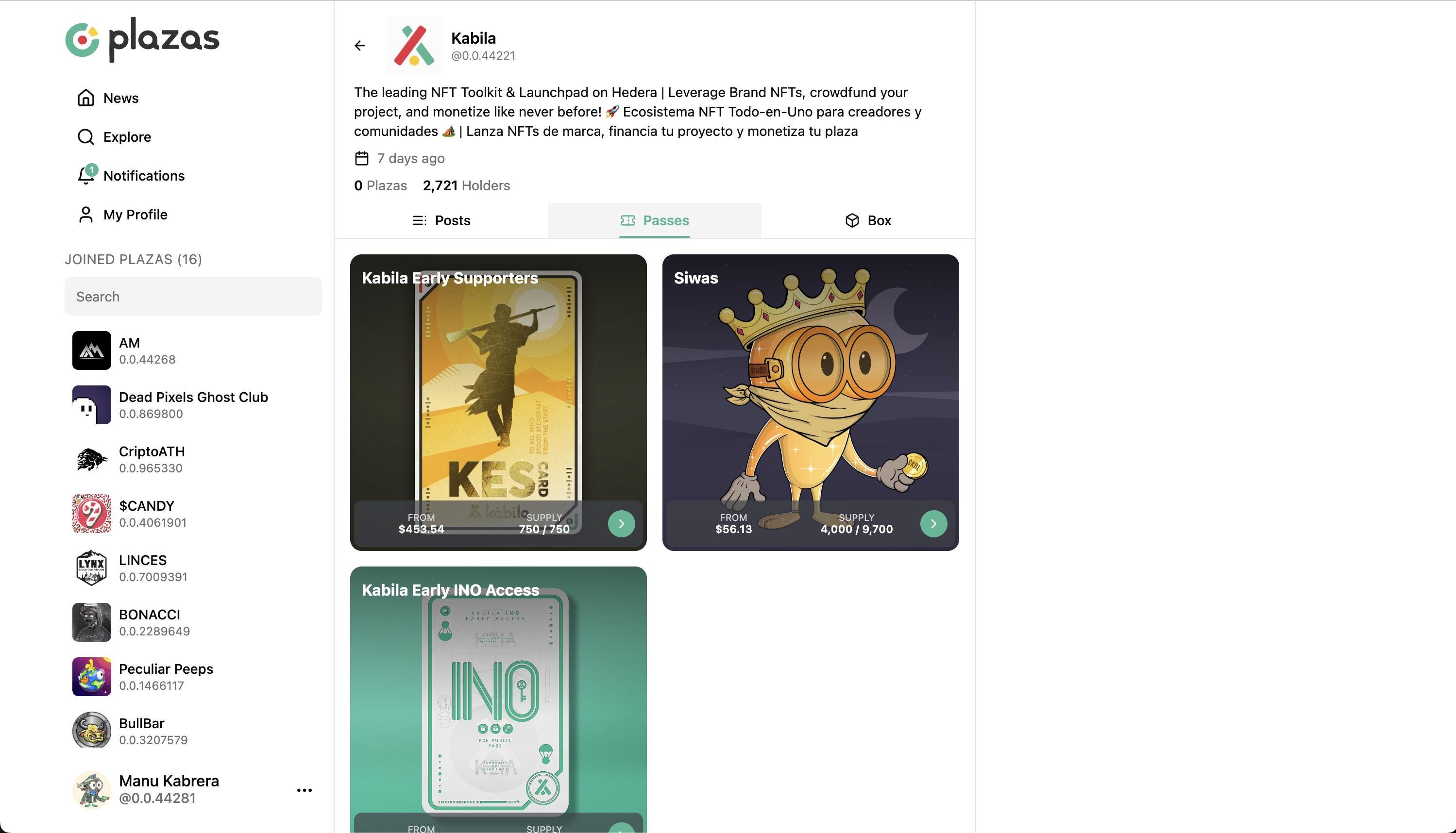Open the News home icon
The height and width of the screenshot is (833, 1456).
pos(86,98)
